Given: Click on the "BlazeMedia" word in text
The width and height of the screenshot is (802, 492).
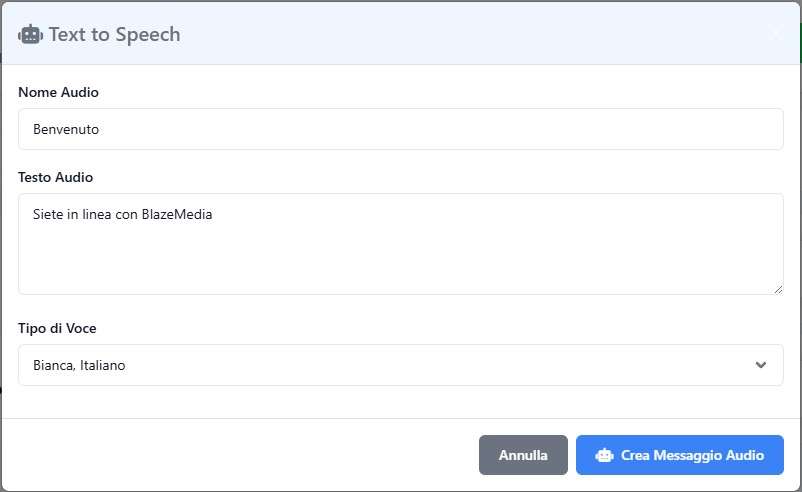Looking at the screenshot, I should pos(177,214).
